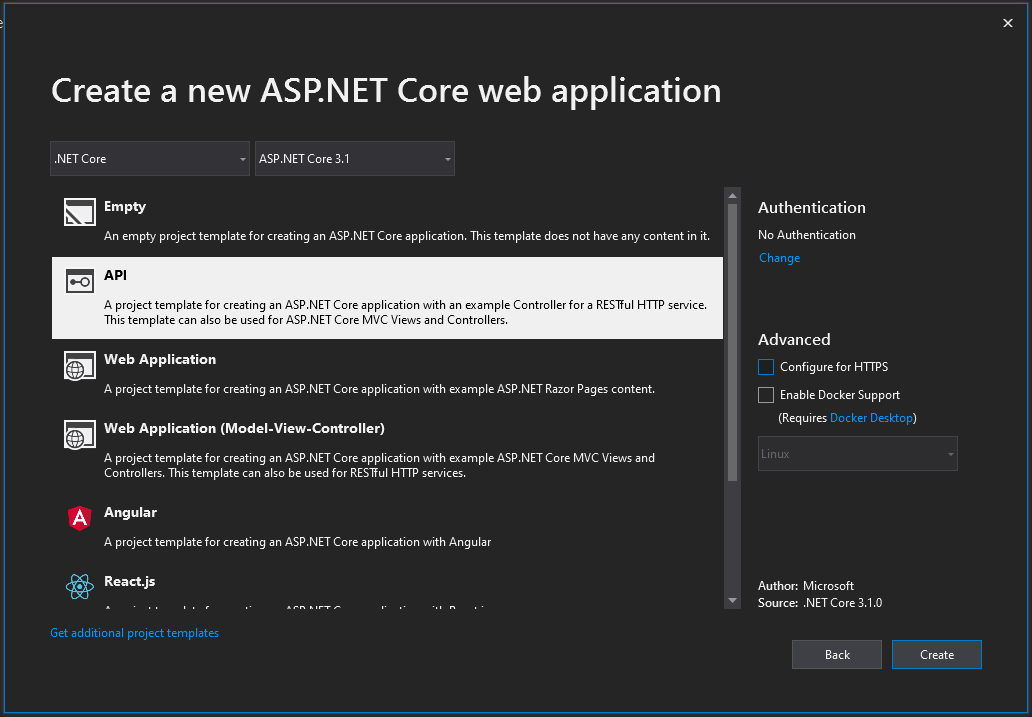This screenshot has width=1032, height=717.
Task: Click the Empty template icon
Action: (80, 213)
